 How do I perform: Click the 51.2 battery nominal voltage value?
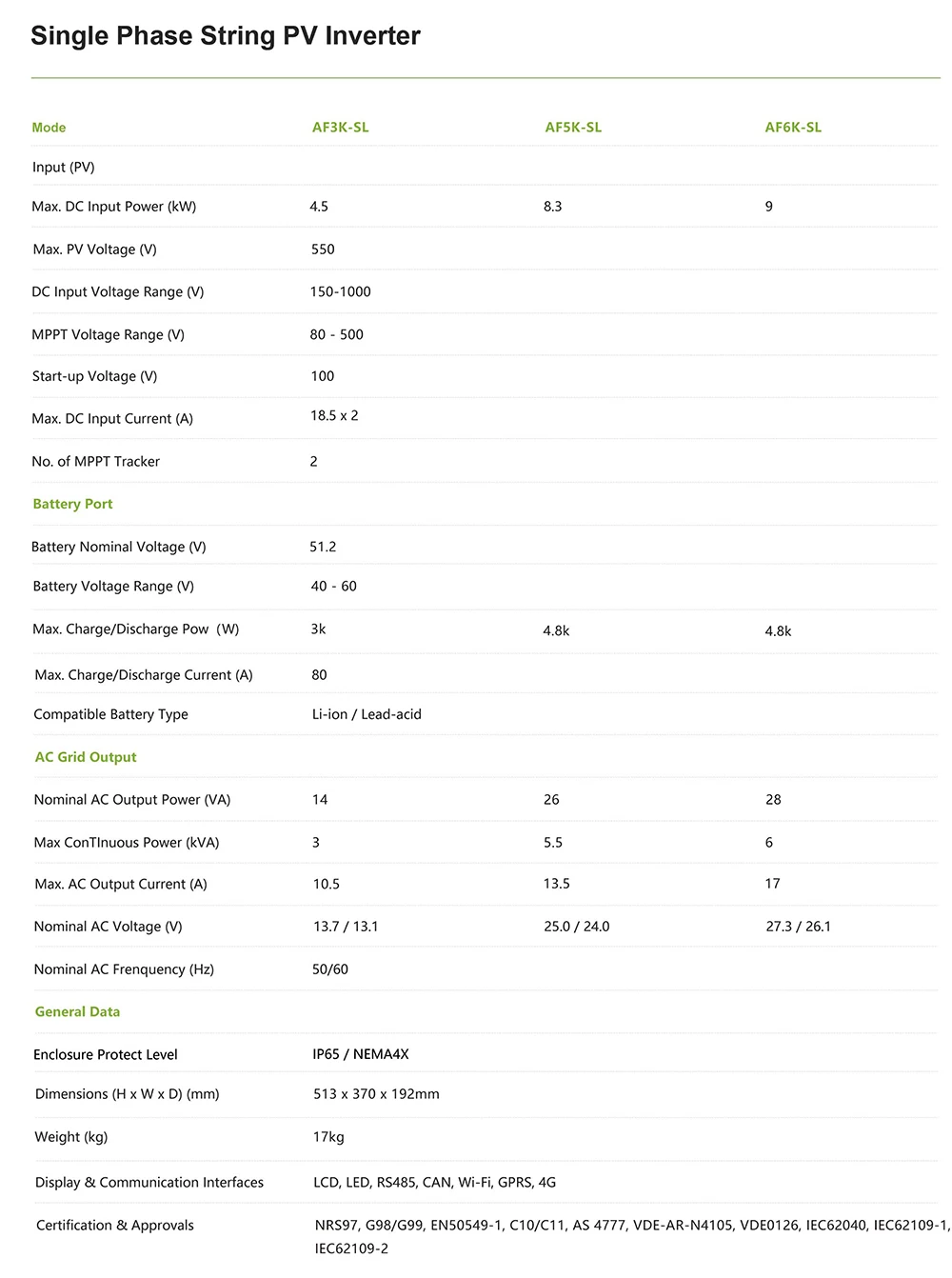pyautogui.click(x=323, y=547)
